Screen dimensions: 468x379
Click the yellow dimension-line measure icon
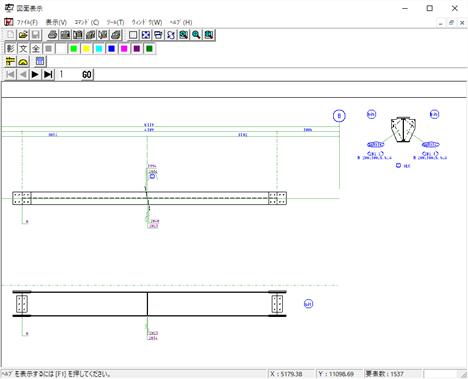[10, 61]
